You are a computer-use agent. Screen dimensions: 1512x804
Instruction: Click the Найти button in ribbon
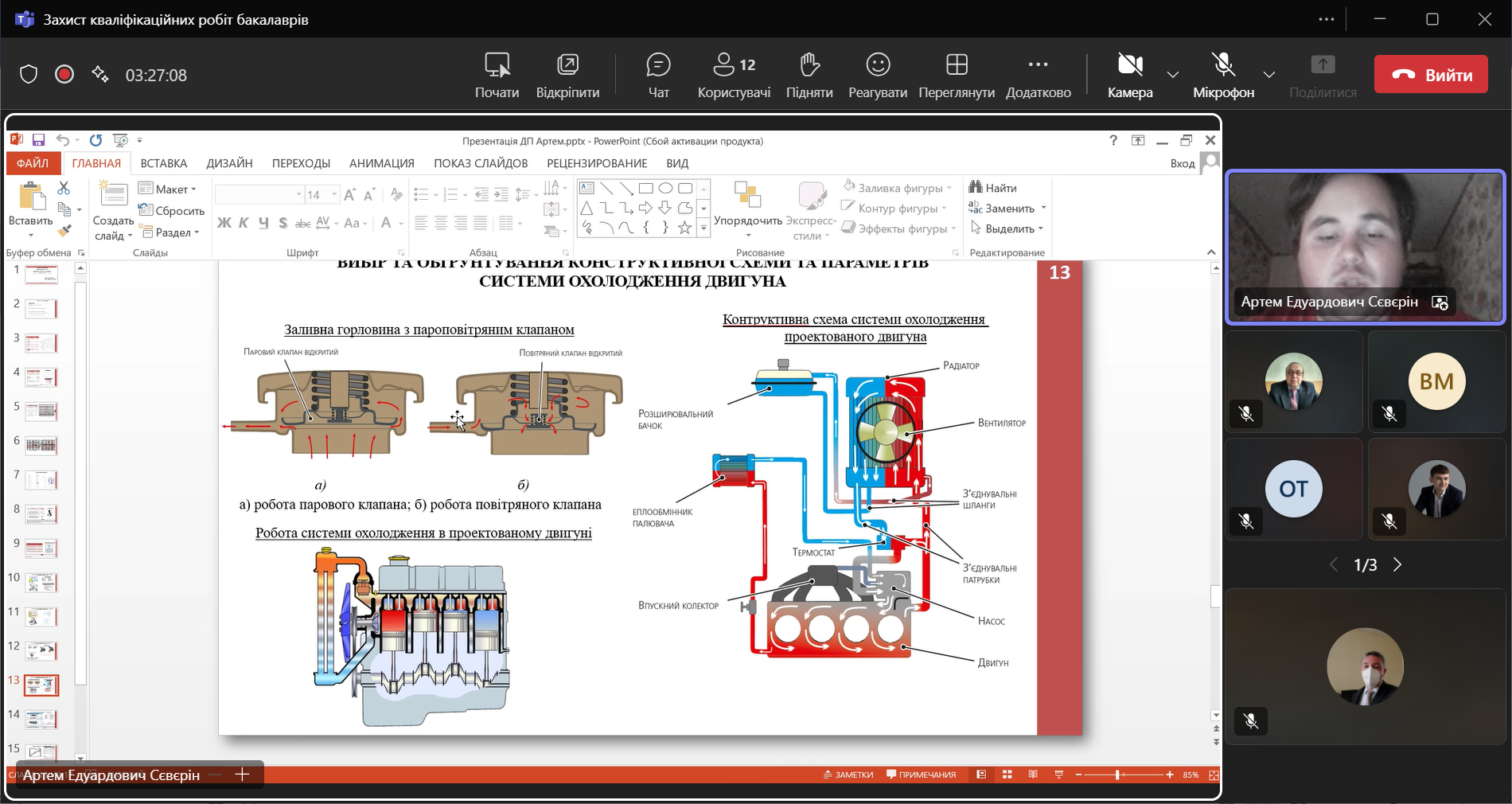[993, 188]
